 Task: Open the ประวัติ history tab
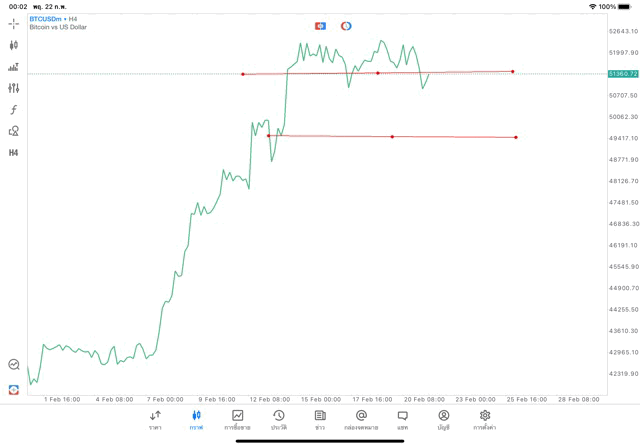point(279,419)
